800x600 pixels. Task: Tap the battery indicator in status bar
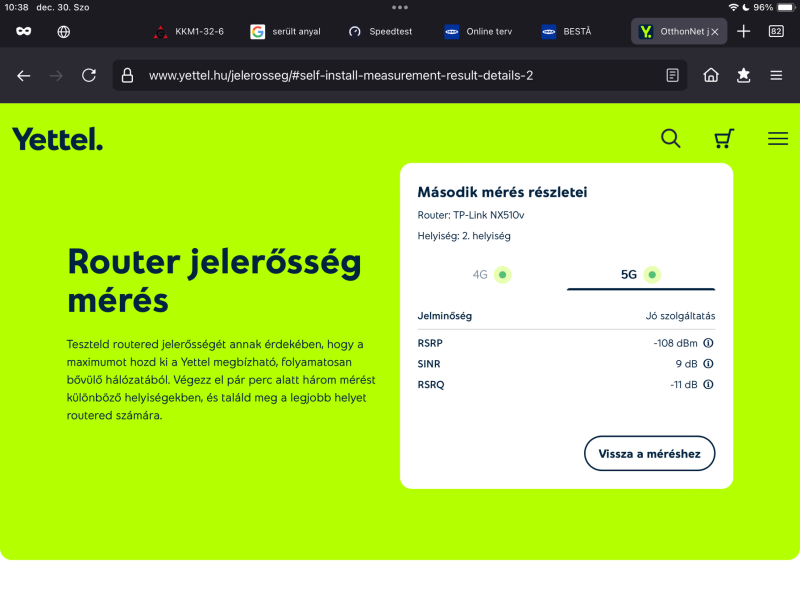click(x=786, y=7)
